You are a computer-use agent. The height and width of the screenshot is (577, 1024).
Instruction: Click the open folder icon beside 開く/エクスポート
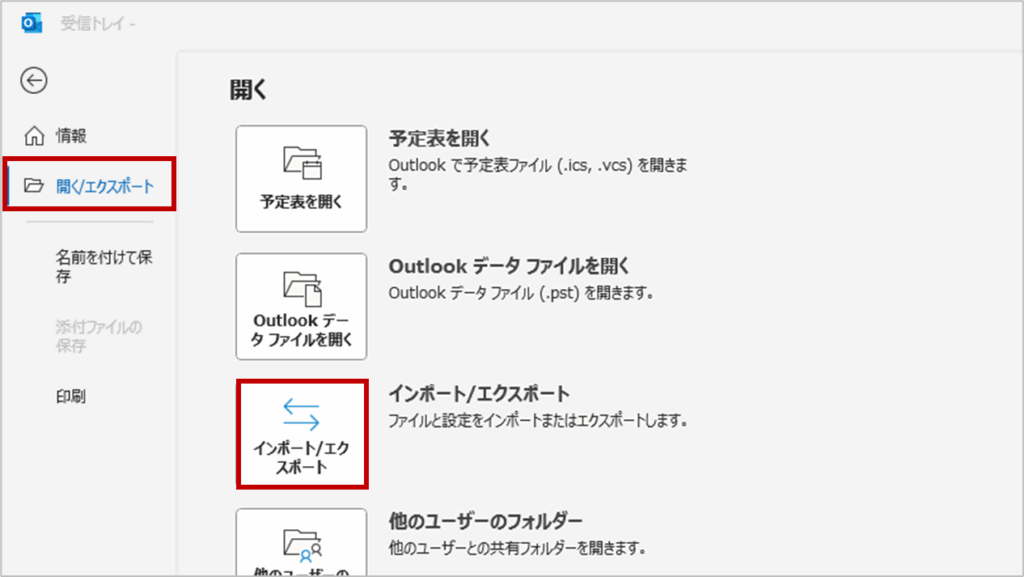(34, 185)
